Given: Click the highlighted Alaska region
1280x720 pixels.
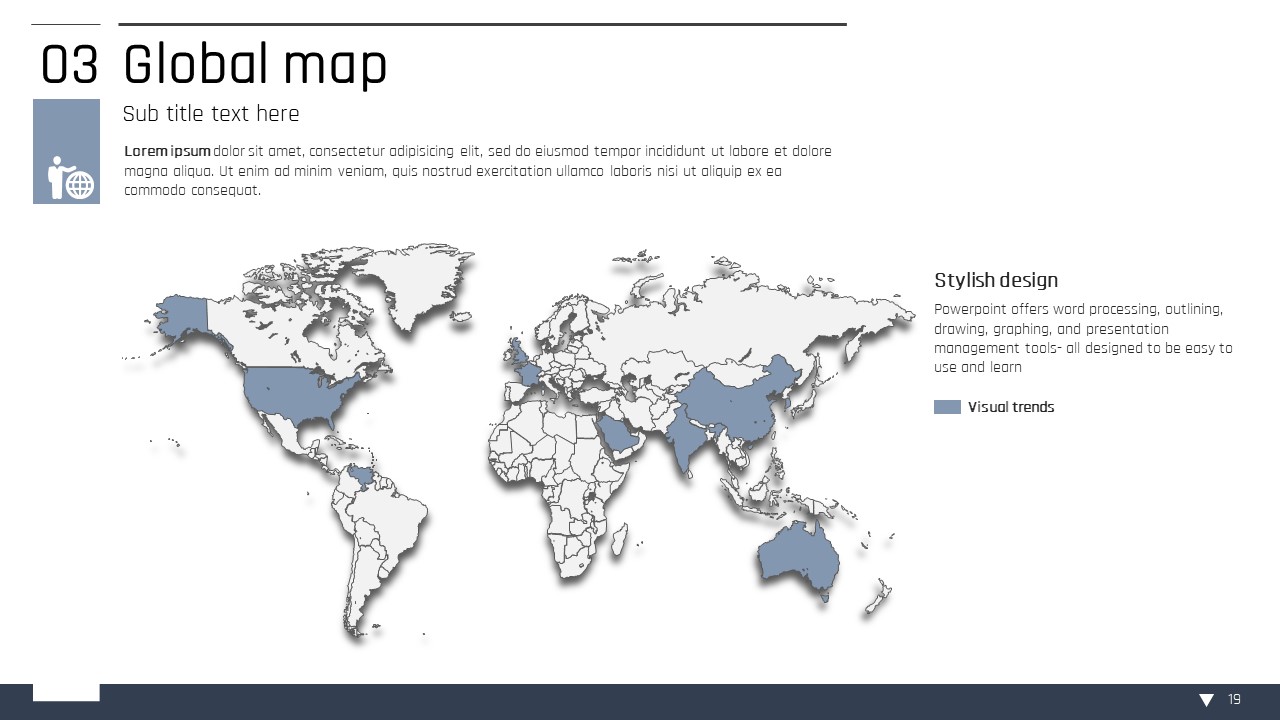Looking at the screenshot, I should [x=182, y=316].
